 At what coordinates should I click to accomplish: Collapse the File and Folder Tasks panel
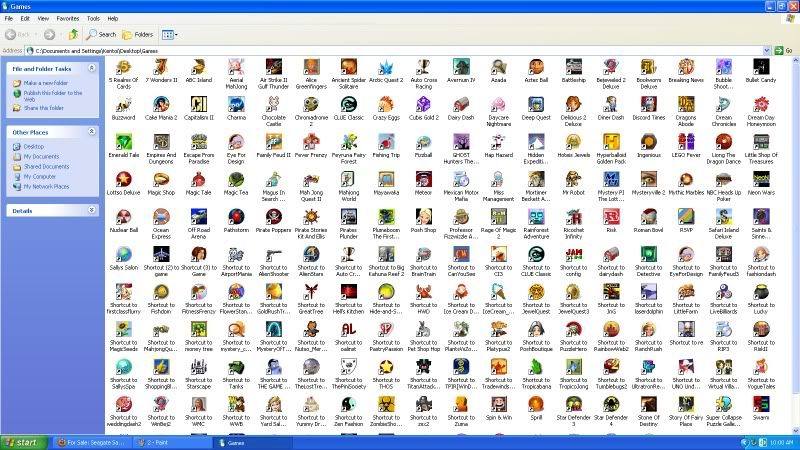coord(92,68)
